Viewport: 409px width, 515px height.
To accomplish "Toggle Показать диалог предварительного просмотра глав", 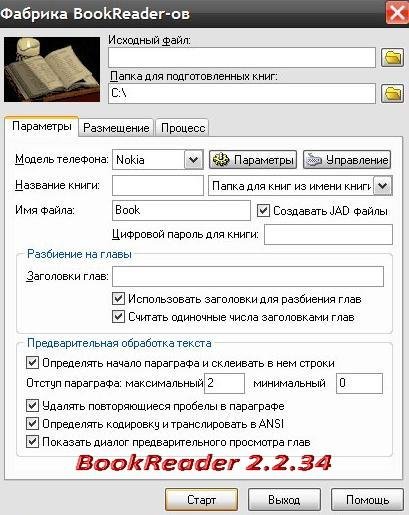I will (x=32, y=442).
